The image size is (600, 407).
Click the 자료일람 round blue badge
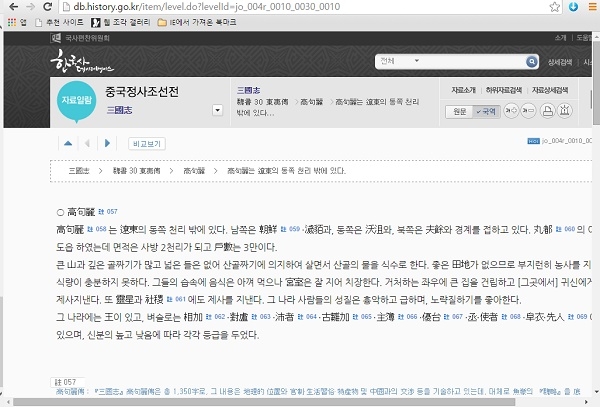(76, 101)
